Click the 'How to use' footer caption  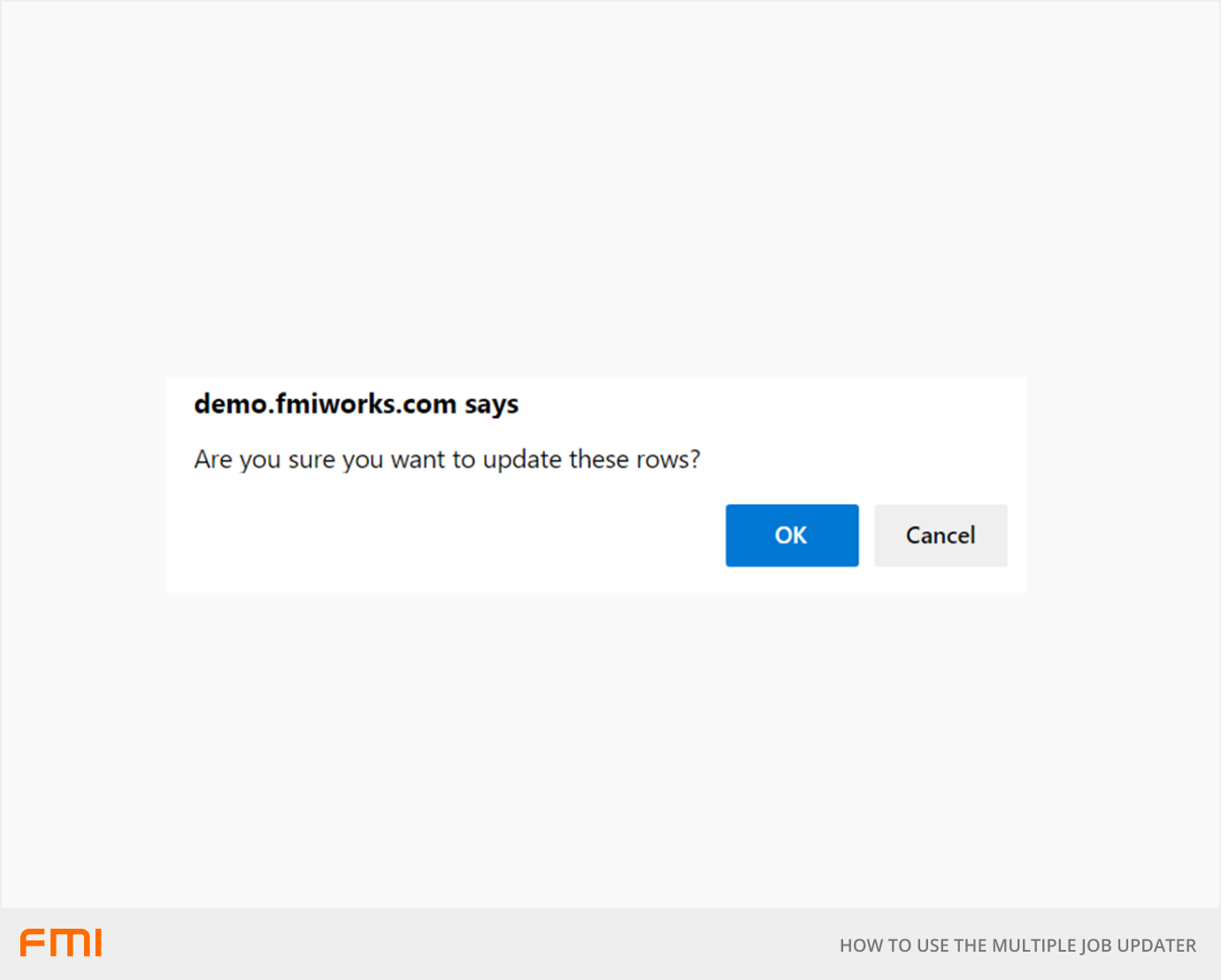click(x=1017, y=946)
